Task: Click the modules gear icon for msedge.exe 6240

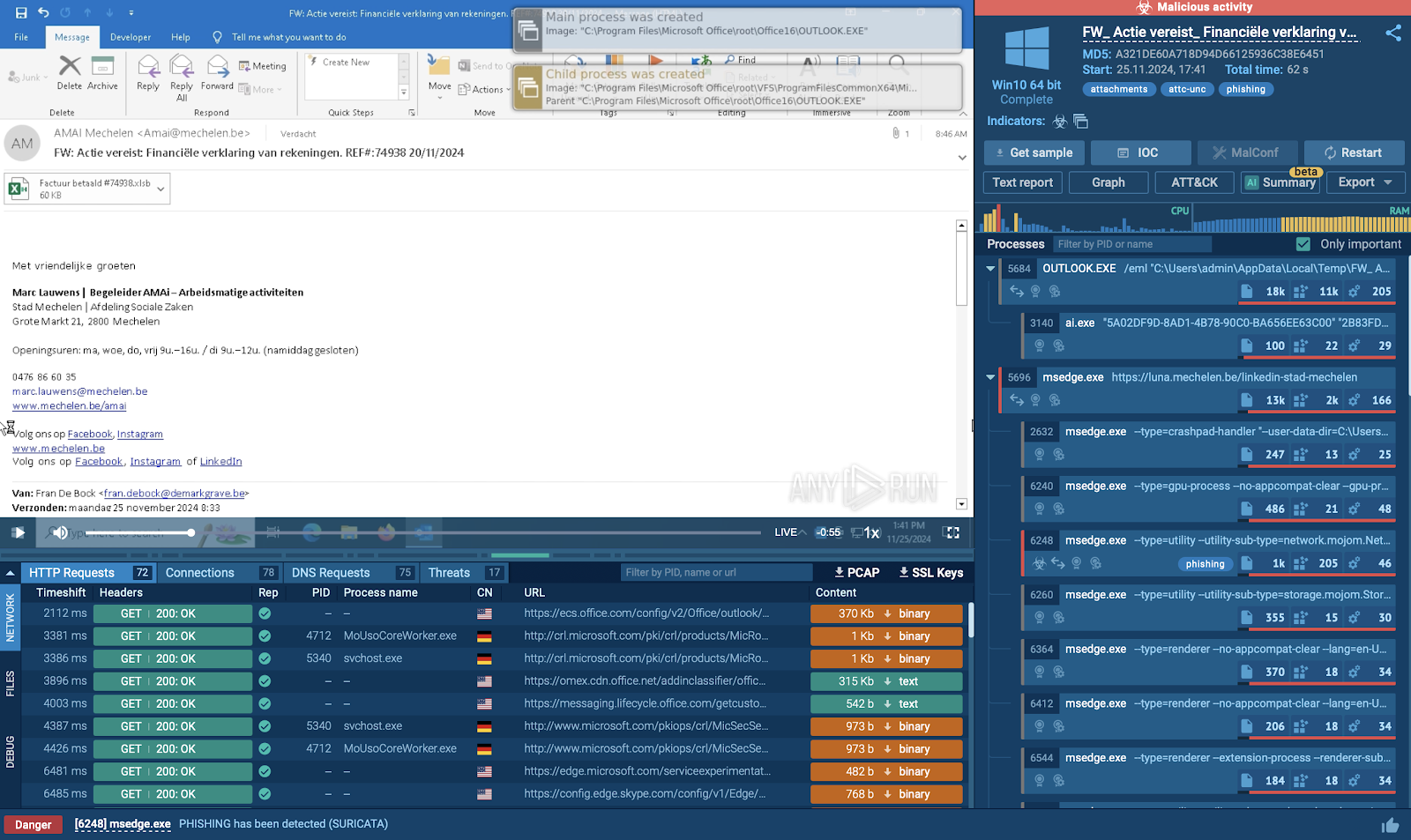Action: point(1354,509)
